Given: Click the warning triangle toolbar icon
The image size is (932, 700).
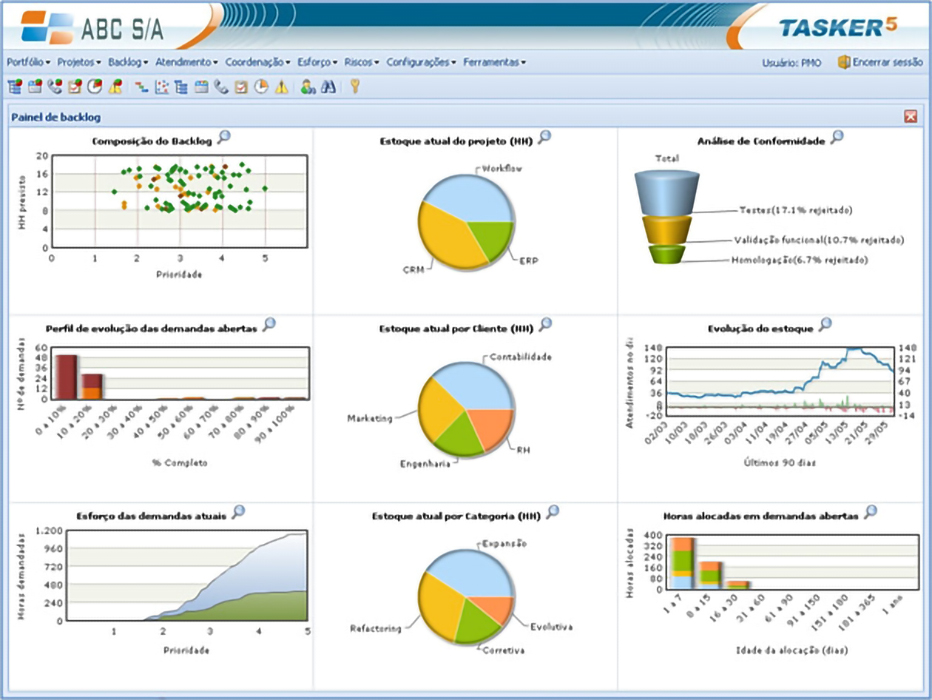Looking at the screenshot, I should pyautogui.click(x=281, y=87).
